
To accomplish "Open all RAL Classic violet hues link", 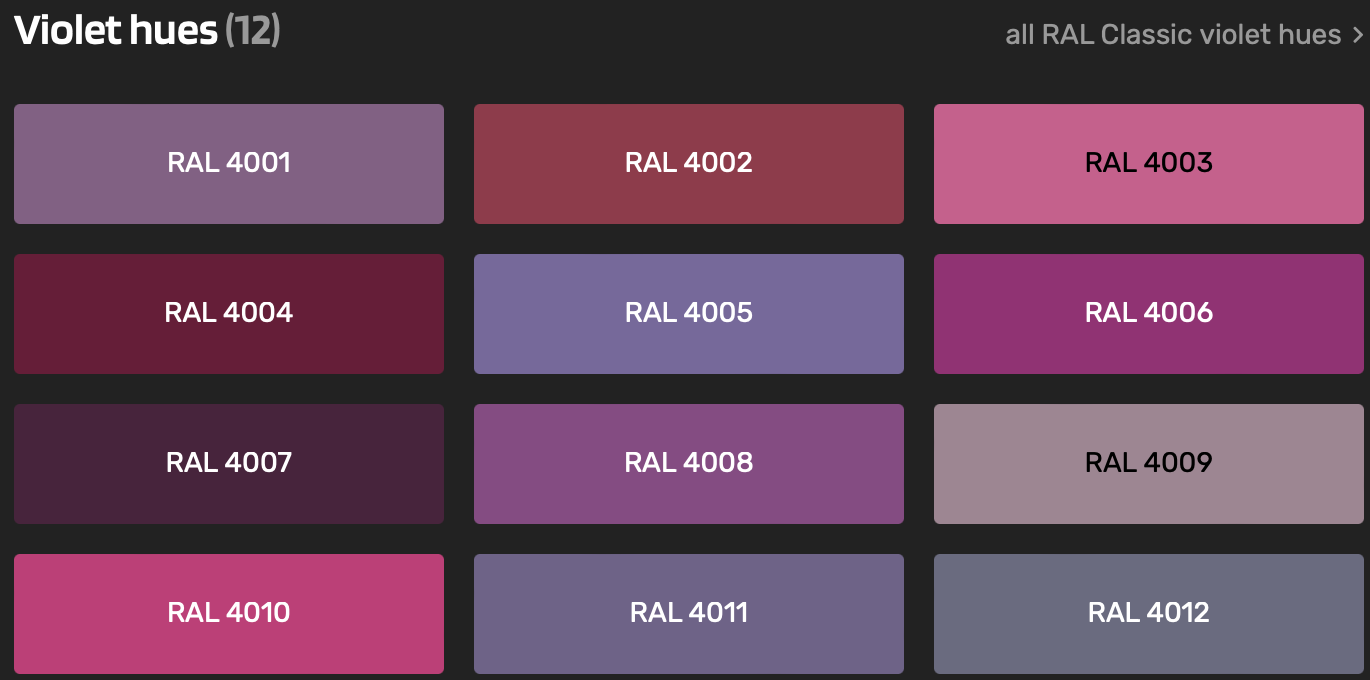I will [1172, 35].
